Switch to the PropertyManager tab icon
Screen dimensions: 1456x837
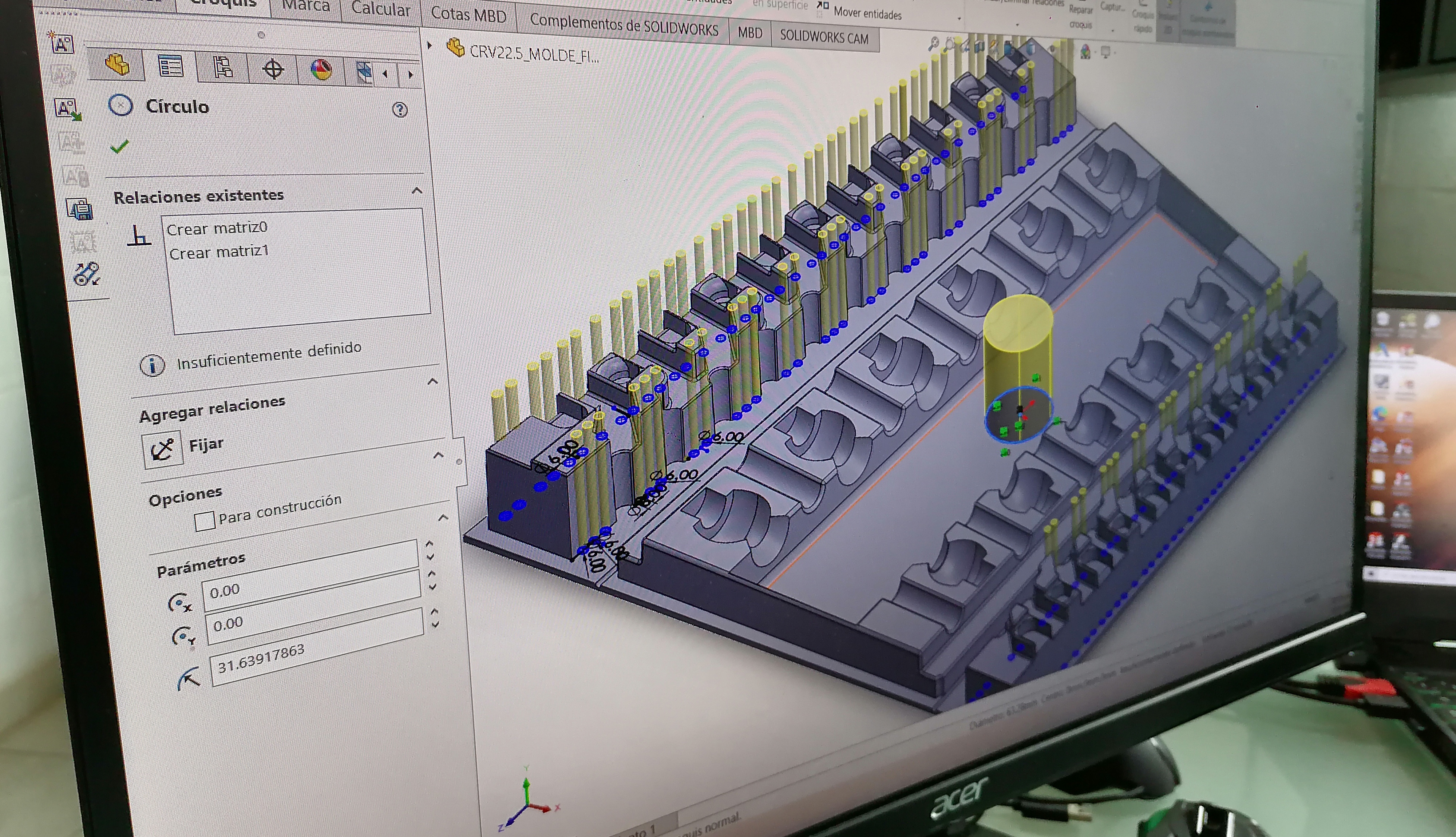(x=171, y=67)
